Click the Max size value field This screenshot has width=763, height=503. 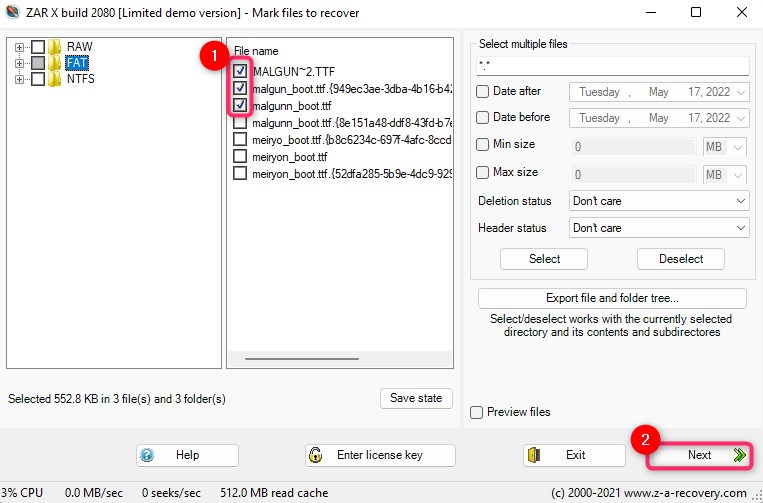[634, 175]
